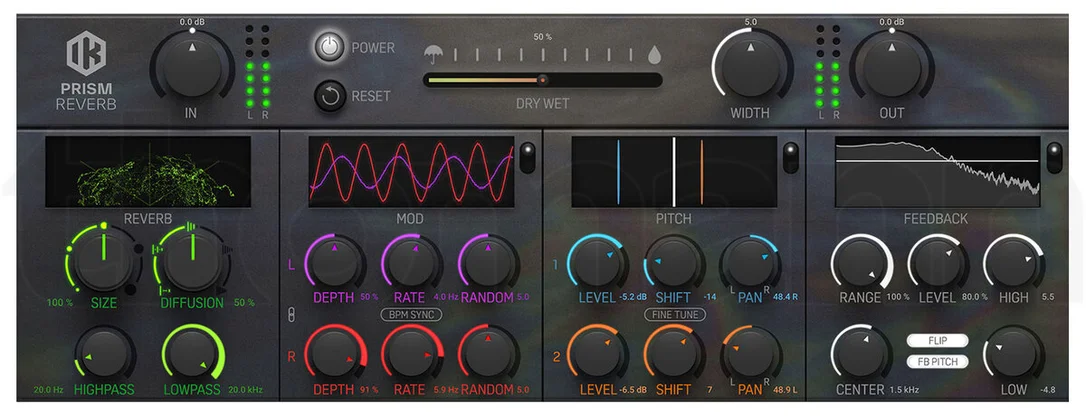This screenshot has height=417, width=1086.
Task: Toggle the FLIP button
Action: click(x=937, y=341)
